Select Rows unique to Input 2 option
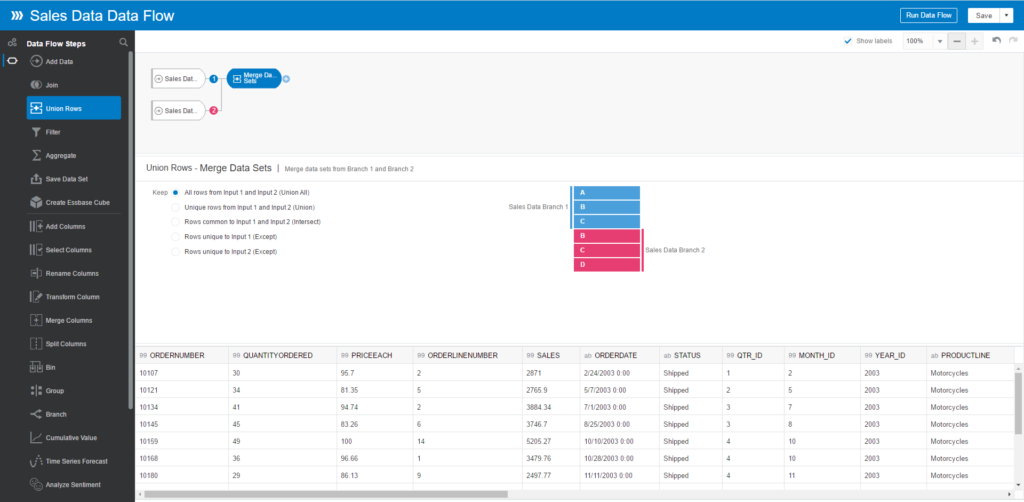This screenshot has width=1024, height=502. pyautogui.click(x=175, y=251)
